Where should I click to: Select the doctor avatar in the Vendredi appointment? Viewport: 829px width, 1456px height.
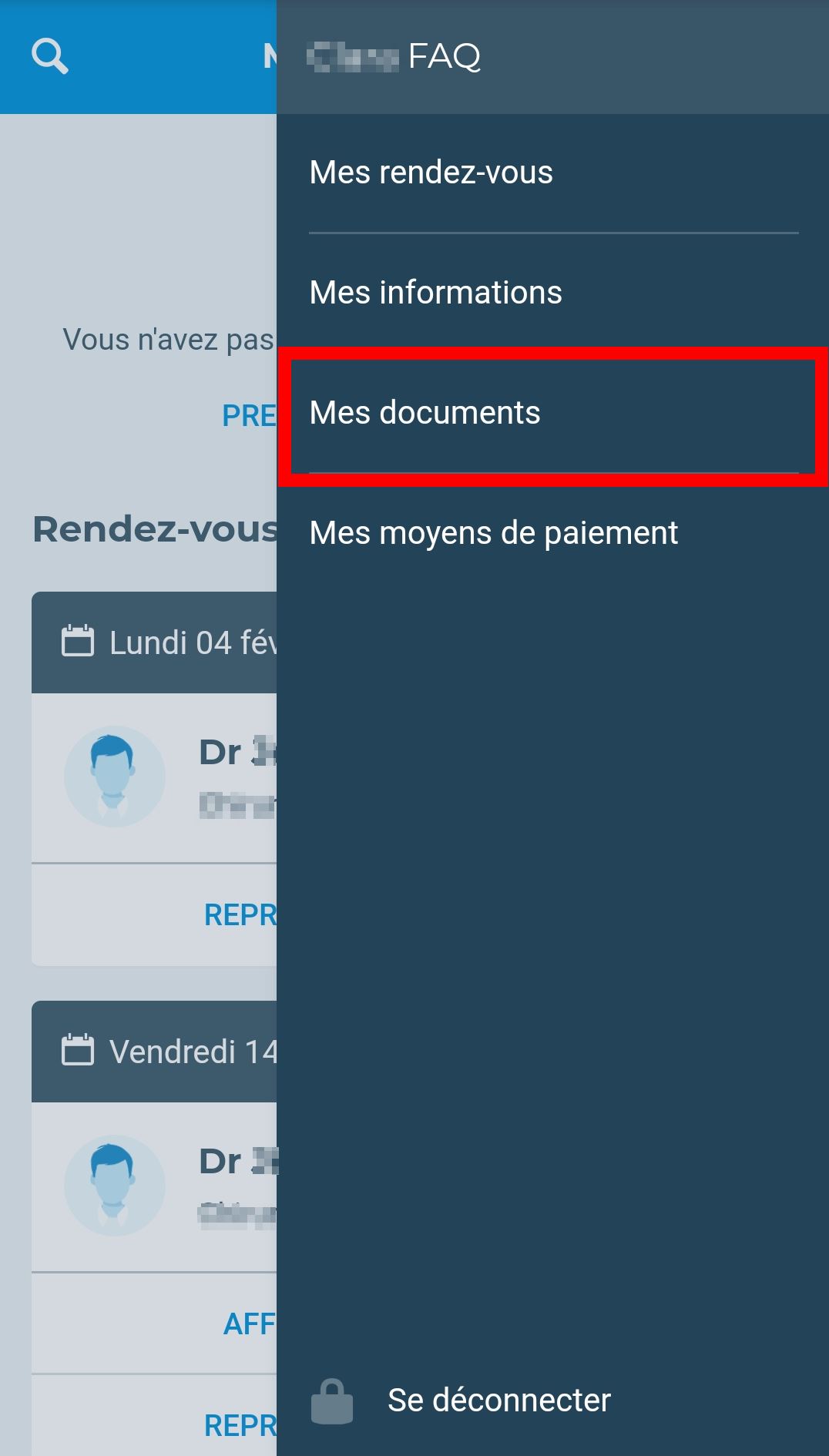pyautogui.click(x=115, y=1186)
